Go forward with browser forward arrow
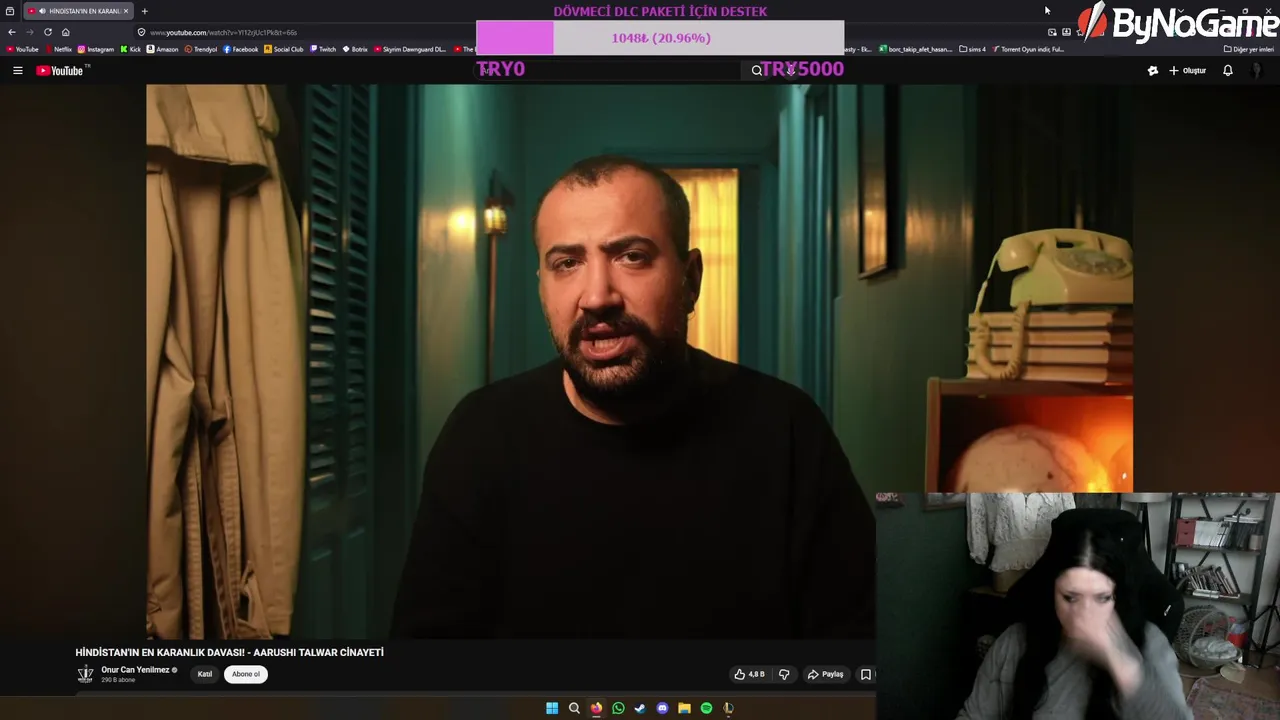1280x720 pixels. tap(29, 32)
